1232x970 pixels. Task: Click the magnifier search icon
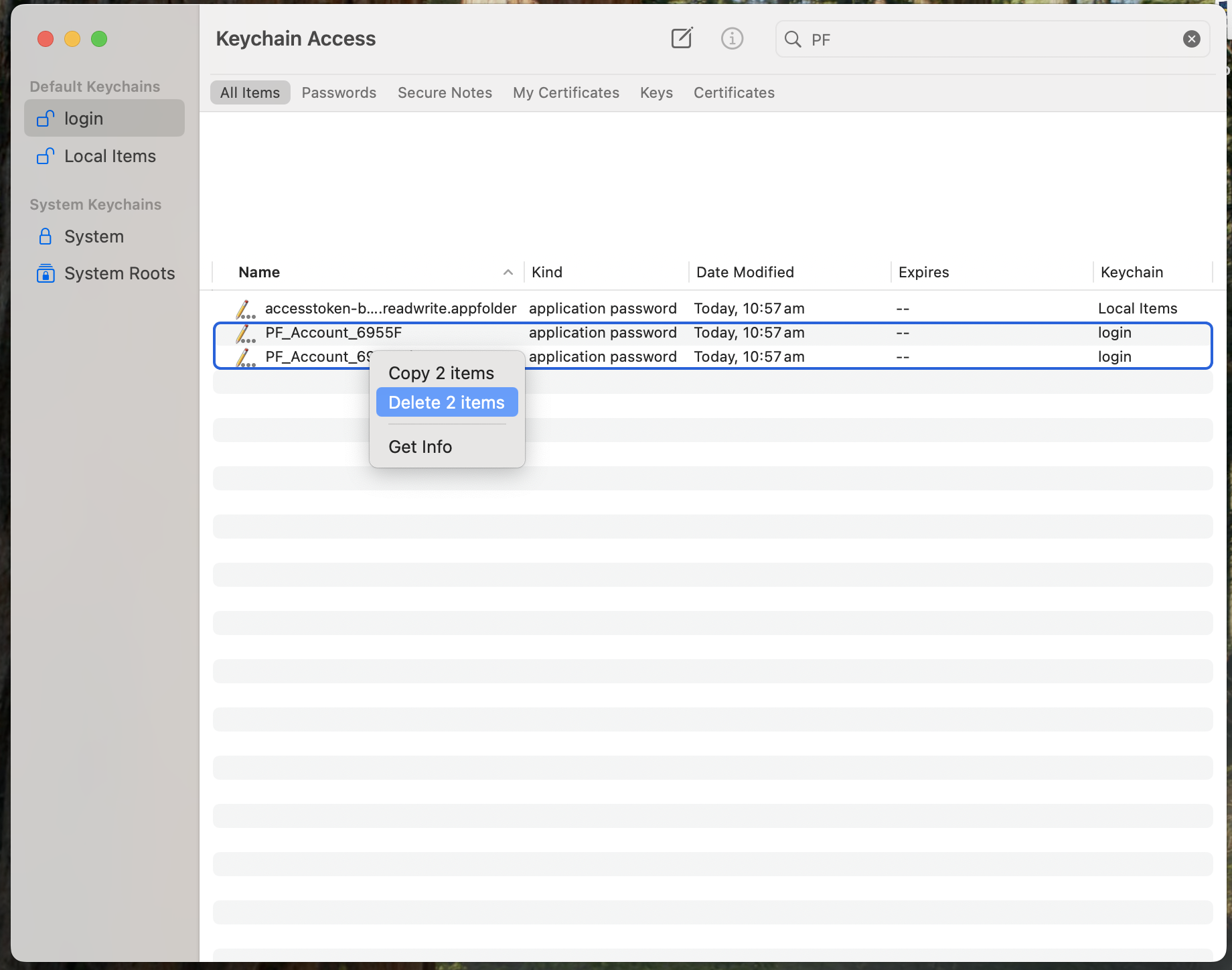click(x=793, y=40)
